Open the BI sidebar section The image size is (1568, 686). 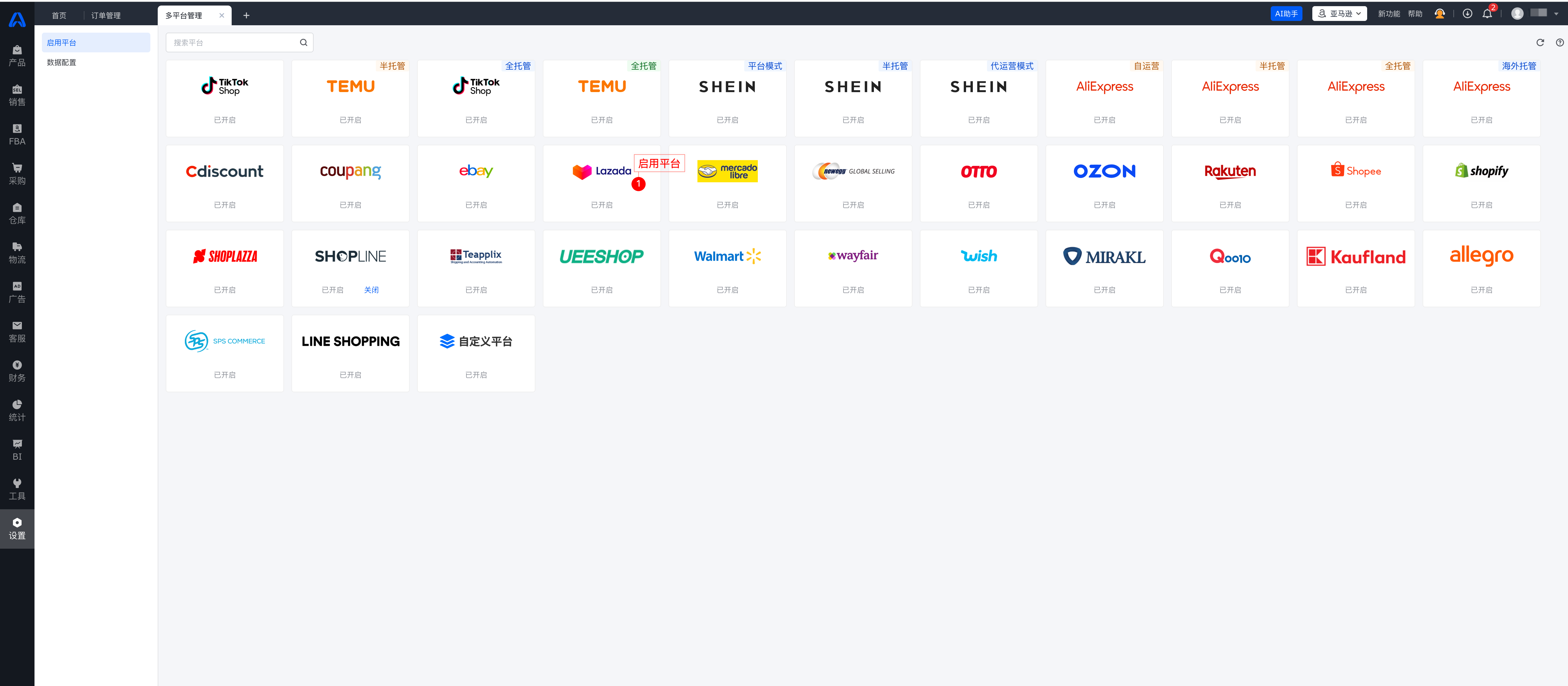[x=17, y=450]
